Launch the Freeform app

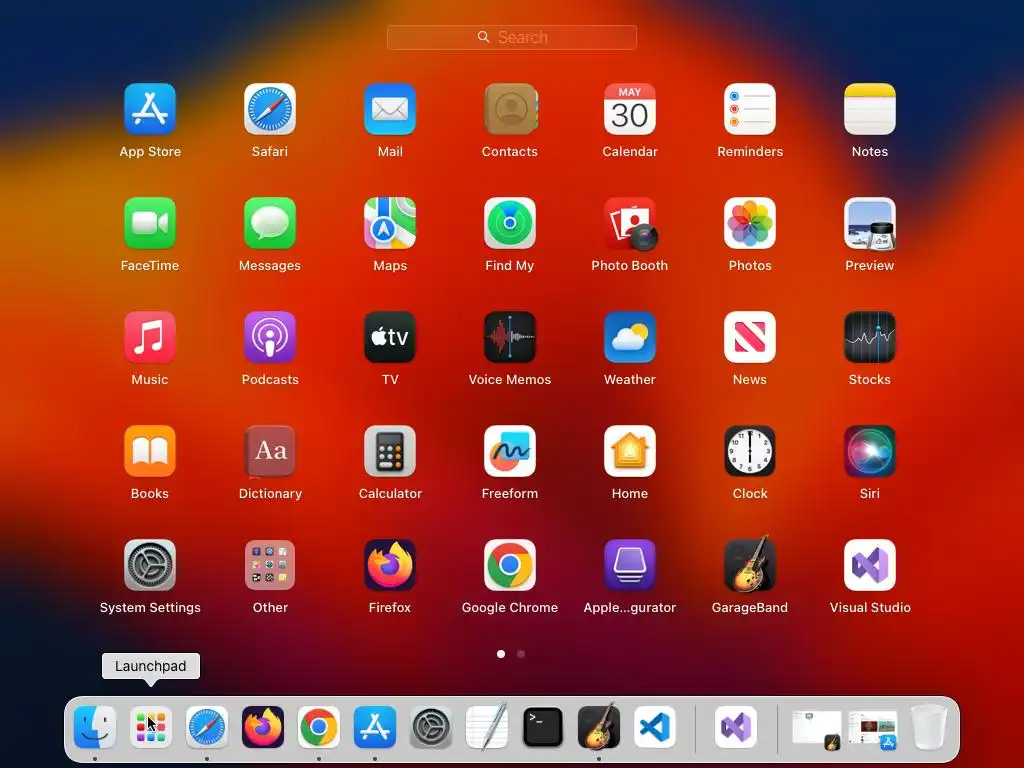point(510,451)
